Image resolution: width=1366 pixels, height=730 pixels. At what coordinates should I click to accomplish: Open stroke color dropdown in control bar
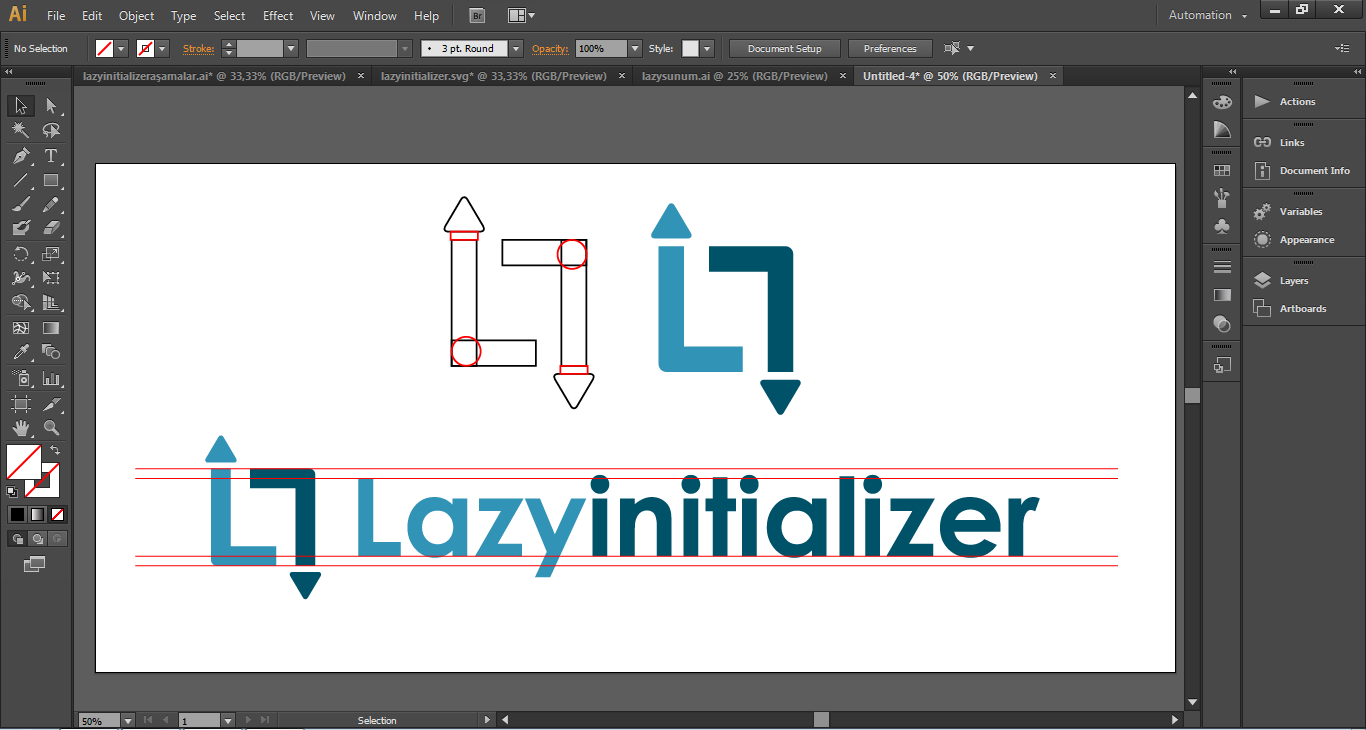tap(162, 48)
